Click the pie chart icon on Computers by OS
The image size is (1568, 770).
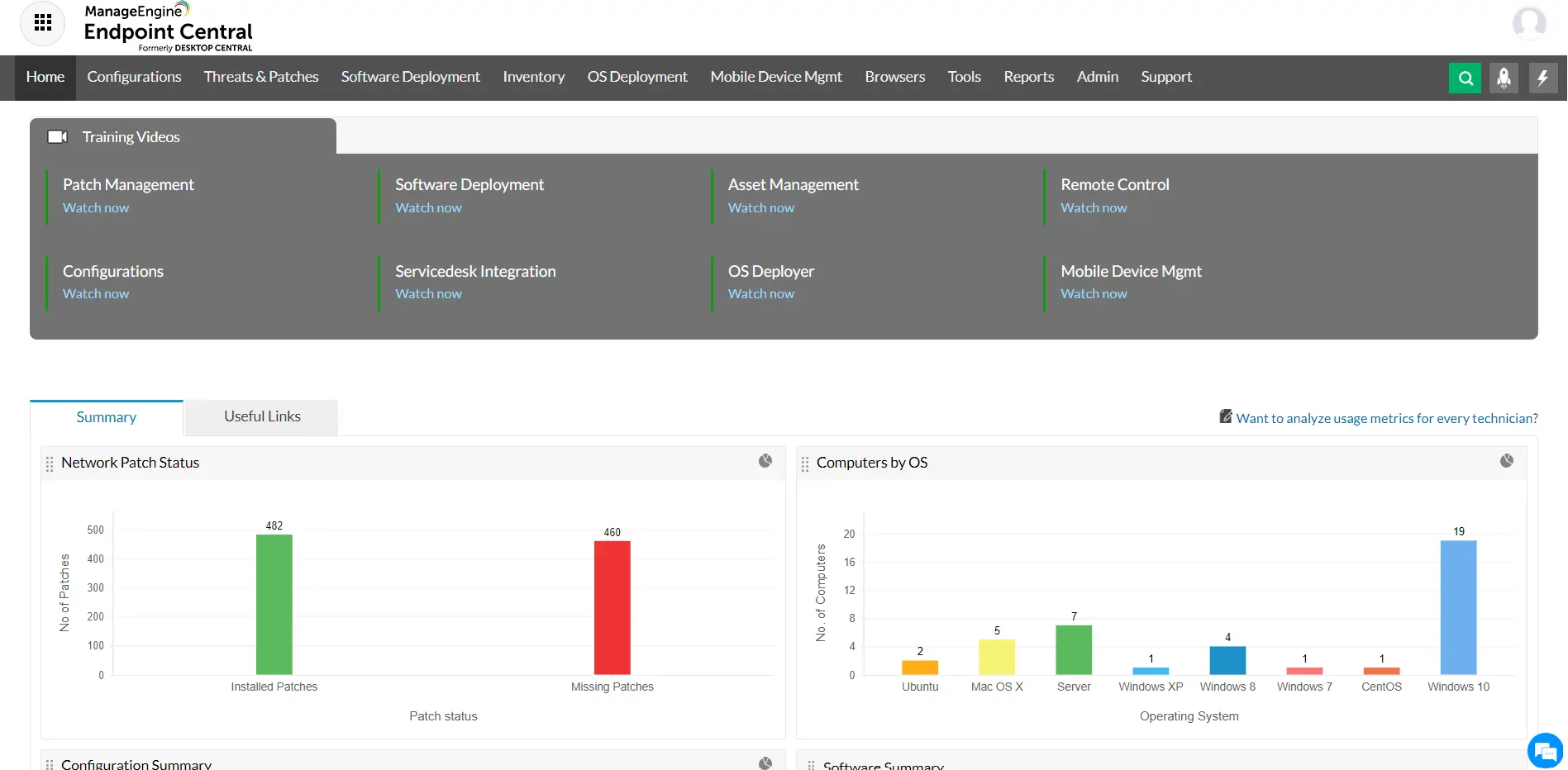[1506, 461]
